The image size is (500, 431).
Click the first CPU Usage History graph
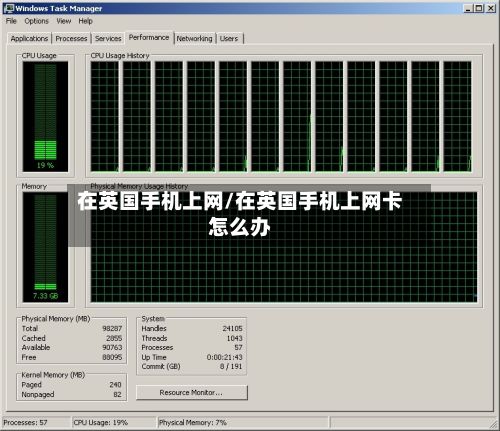pos(105,116)
